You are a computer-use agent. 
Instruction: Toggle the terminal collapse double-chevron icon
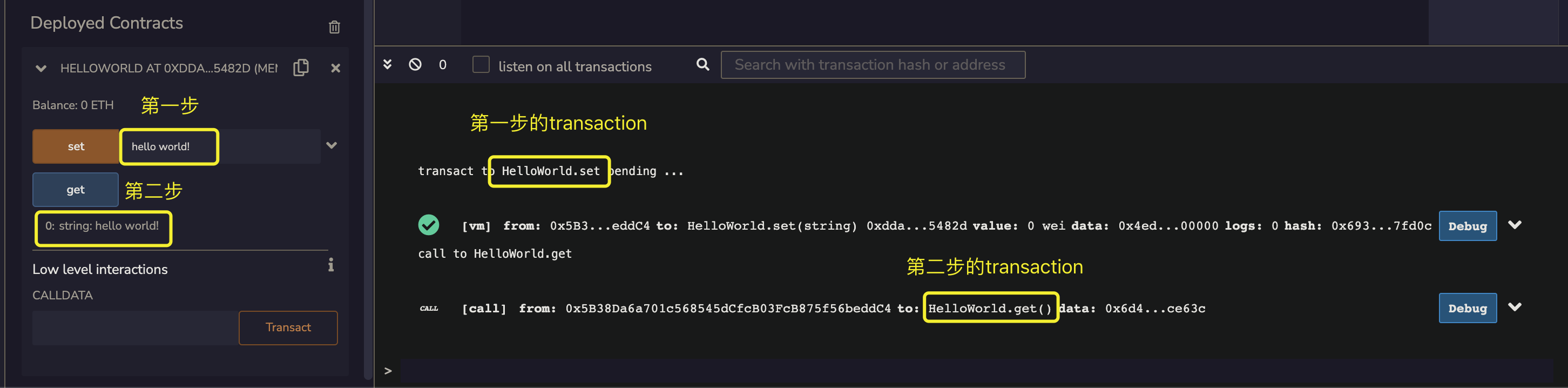tap(387, 64)
